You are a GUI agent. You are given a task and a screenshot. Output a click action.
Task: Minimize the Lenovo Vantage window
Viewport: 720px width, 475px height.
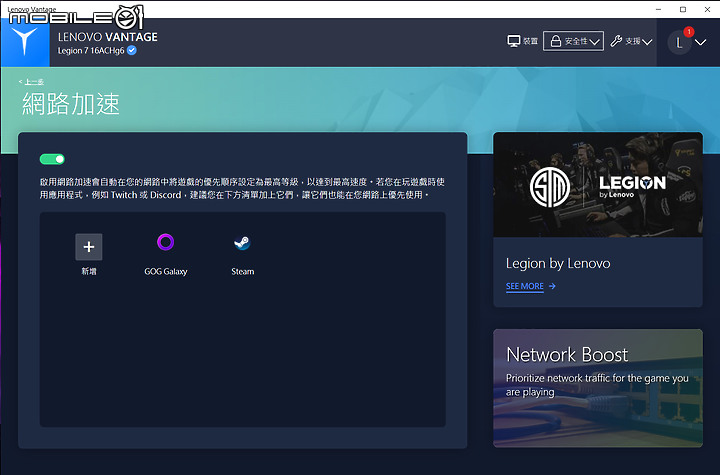click(658, 9)
